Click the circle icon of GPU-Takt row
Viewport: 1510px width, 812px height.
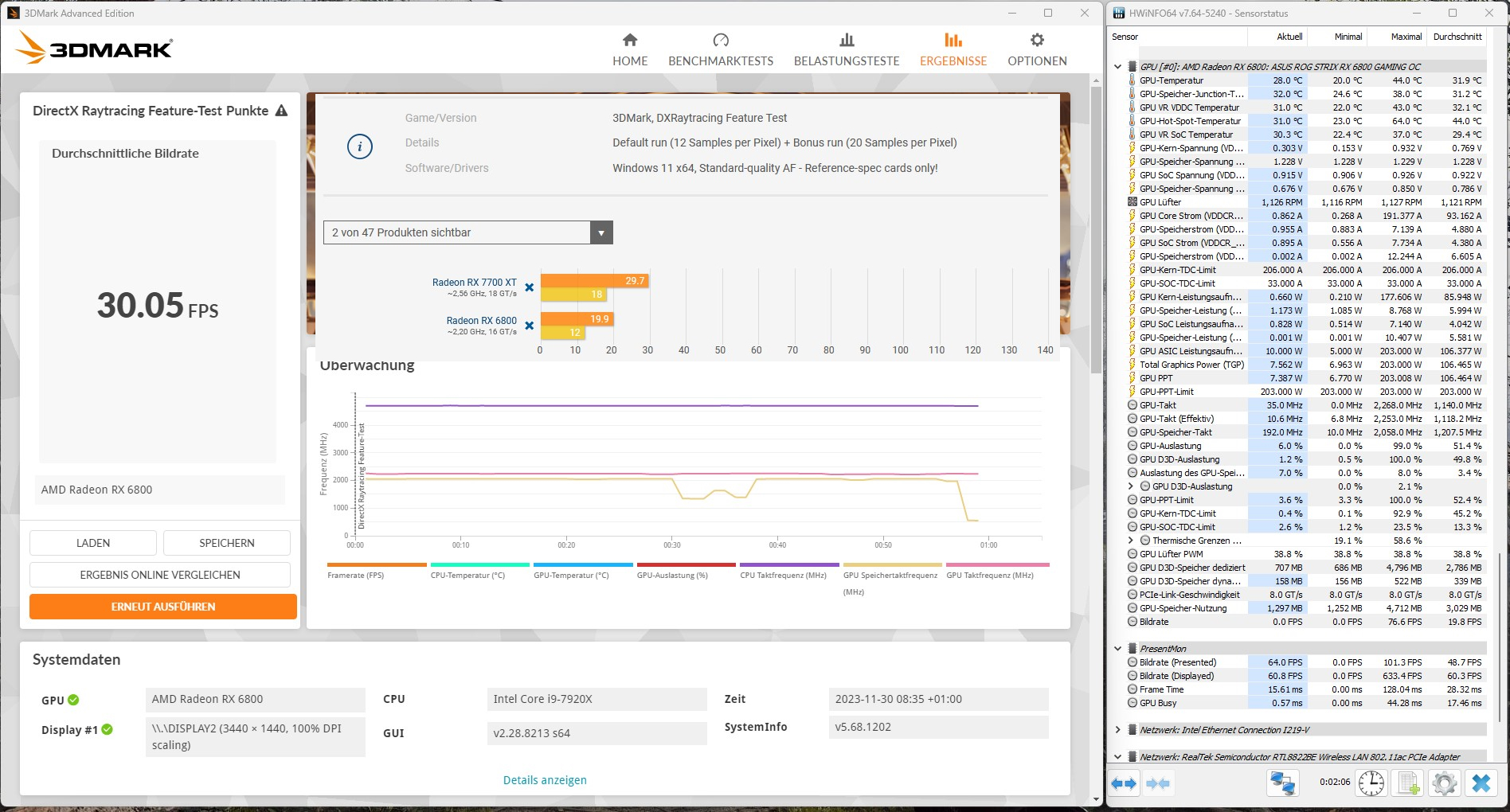point(1132,405)
